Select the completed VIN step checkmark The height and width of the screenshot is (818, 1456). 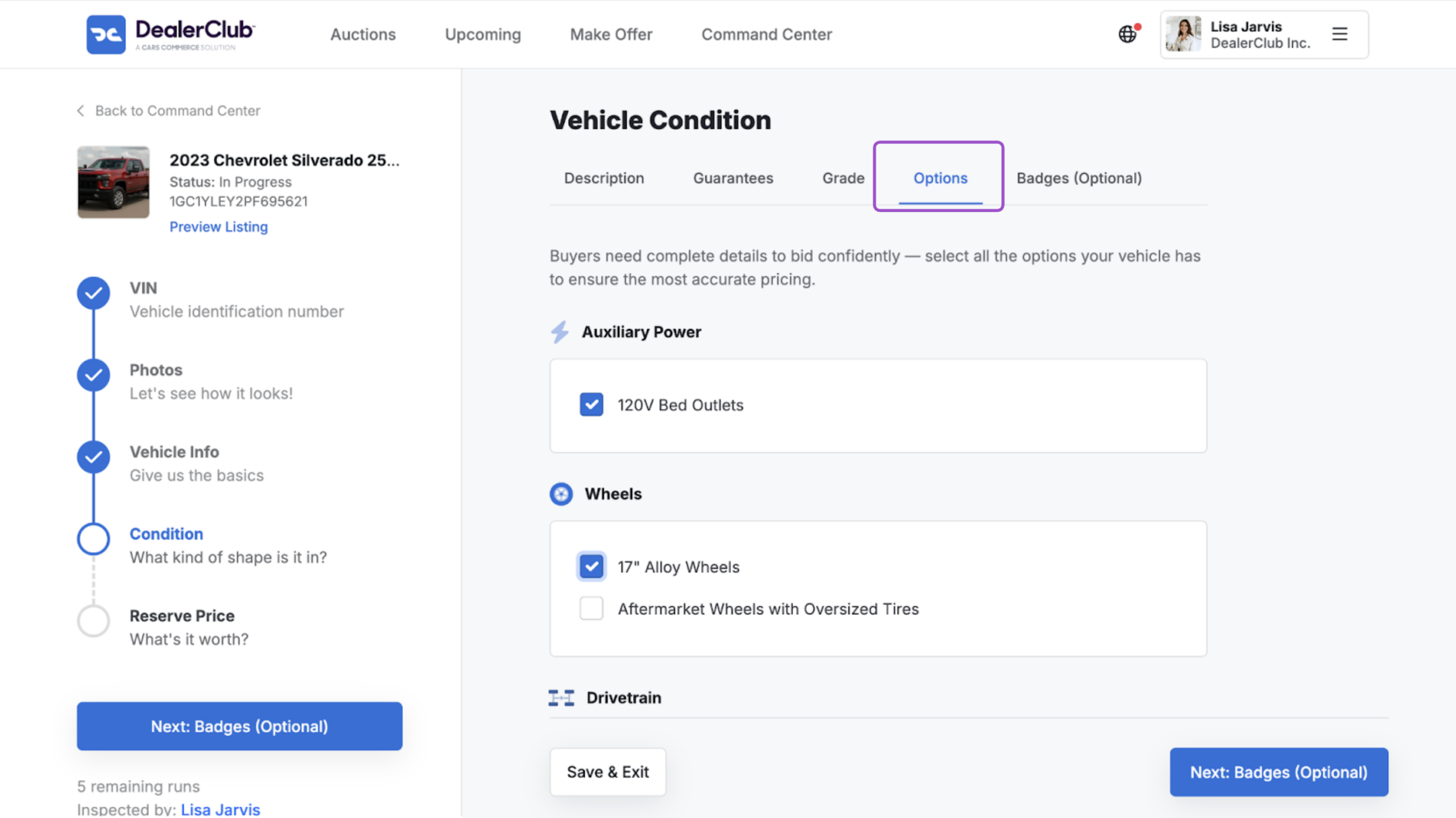click(x=93, y=293)
